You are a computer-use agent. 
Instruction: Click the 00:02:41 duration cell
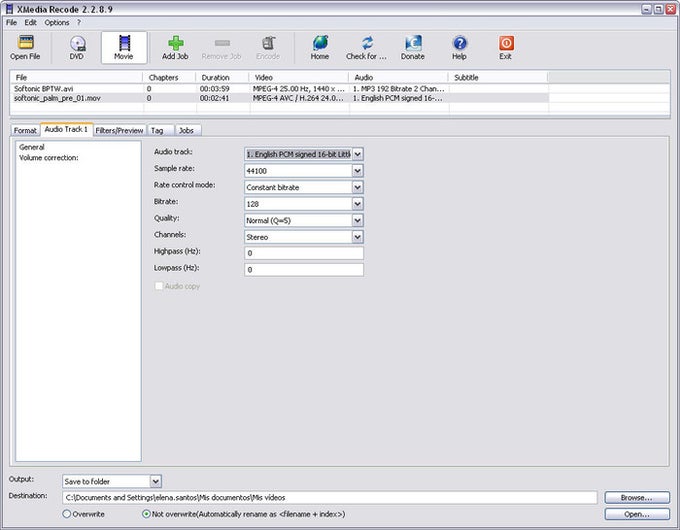tap(215, 98)
